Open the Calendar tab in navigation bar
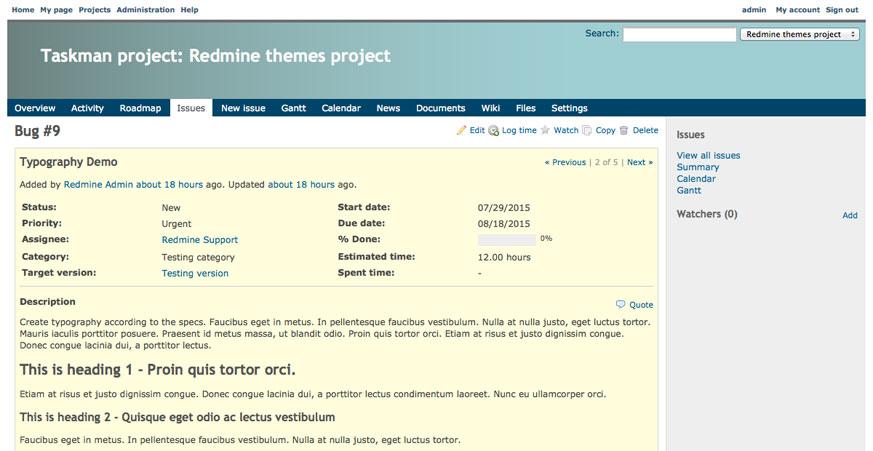 341,108
